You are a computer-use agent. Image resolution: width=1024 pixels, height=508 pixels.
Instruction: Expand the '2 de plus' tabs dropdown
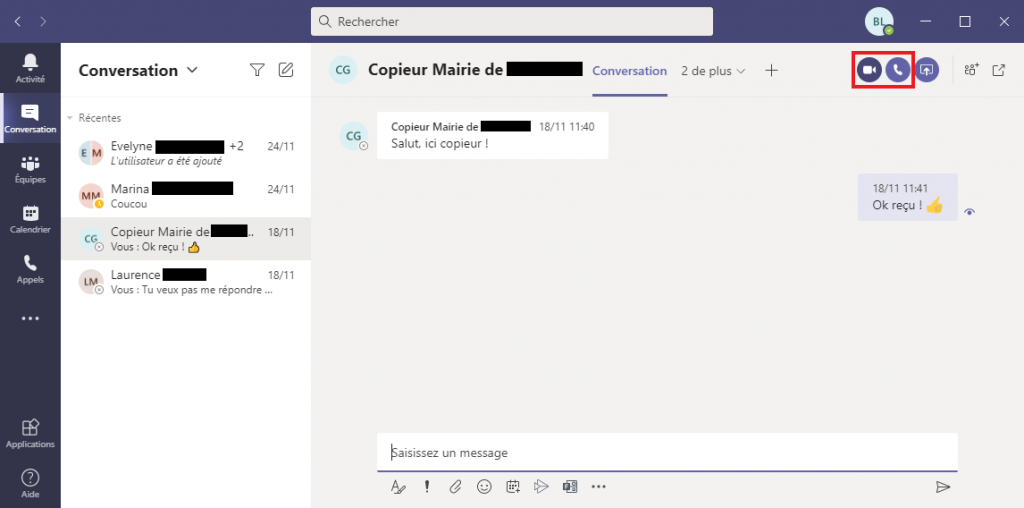[712, 71]
